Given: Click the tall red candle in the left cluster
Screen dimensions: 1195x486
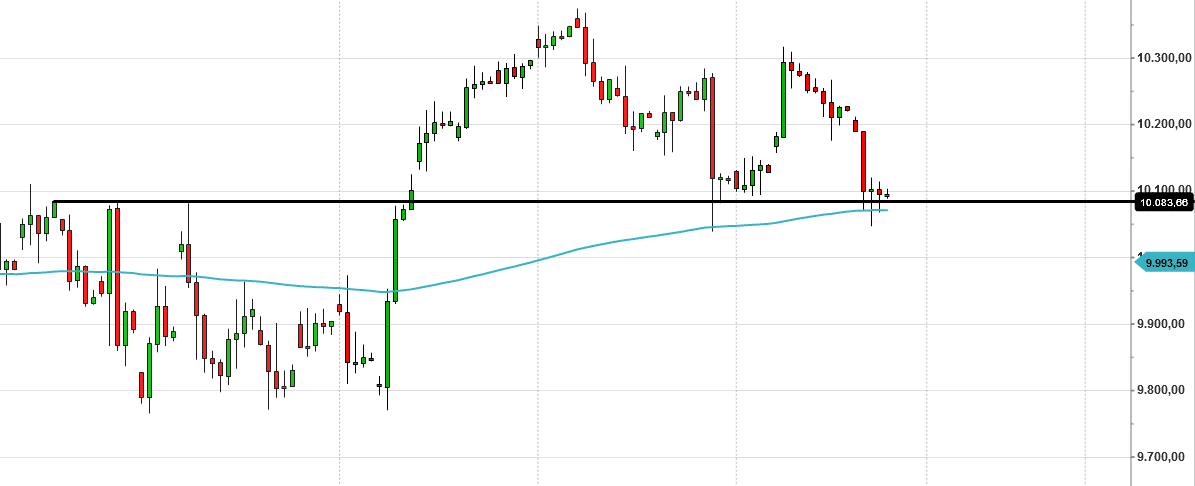Looking at the screenshot, I should [118, 276].
